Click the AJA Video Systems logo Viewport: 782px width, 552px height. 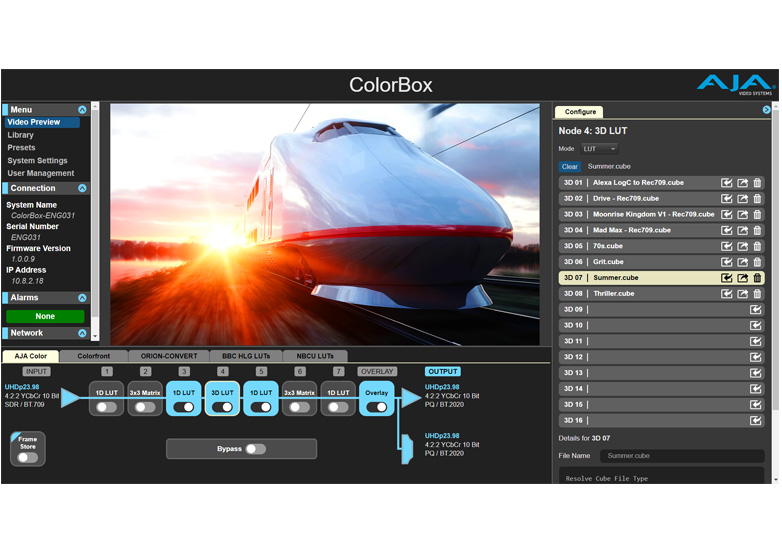(735, 84)
